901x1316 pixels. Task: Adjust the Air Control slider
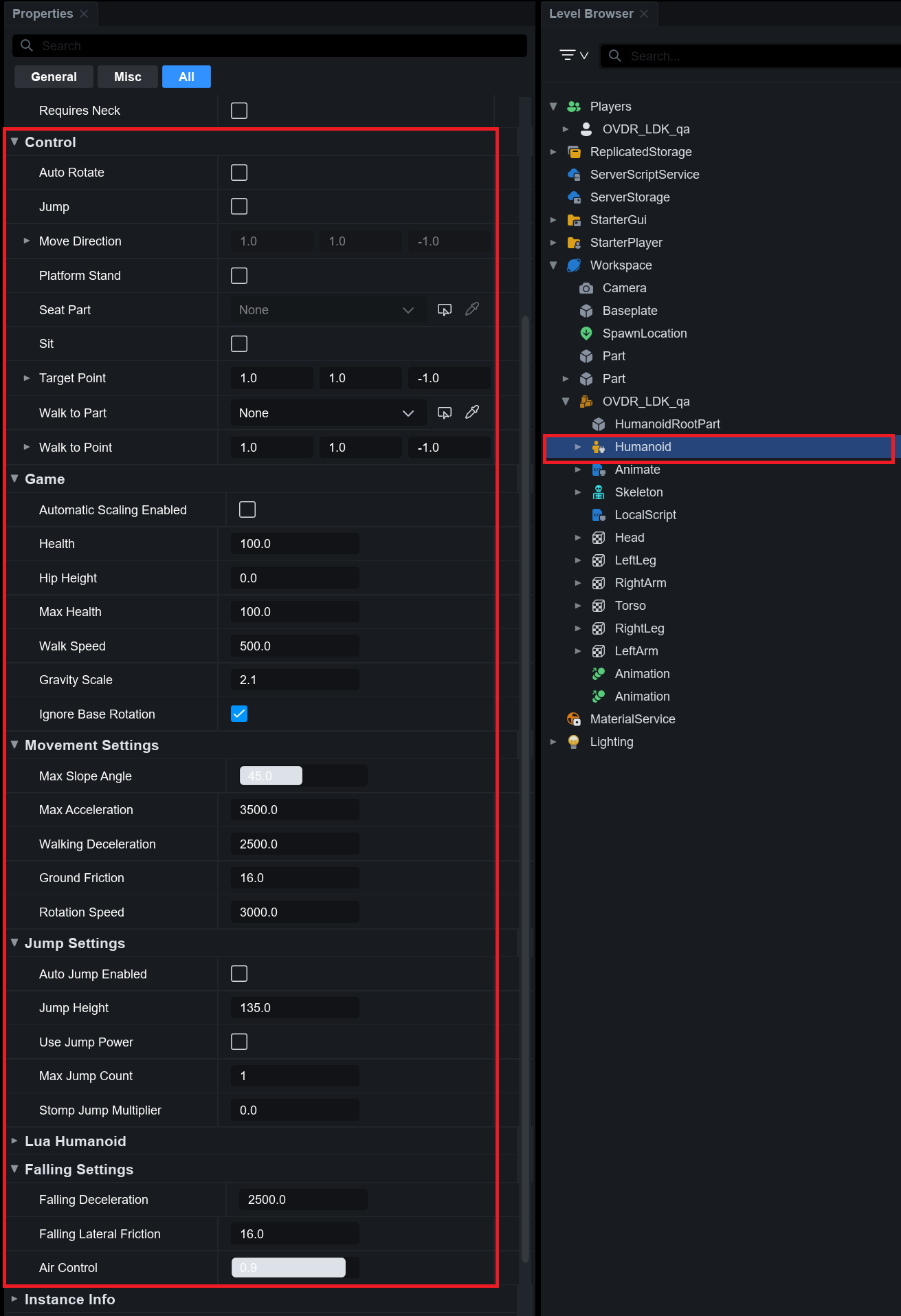coord(289,1267)
